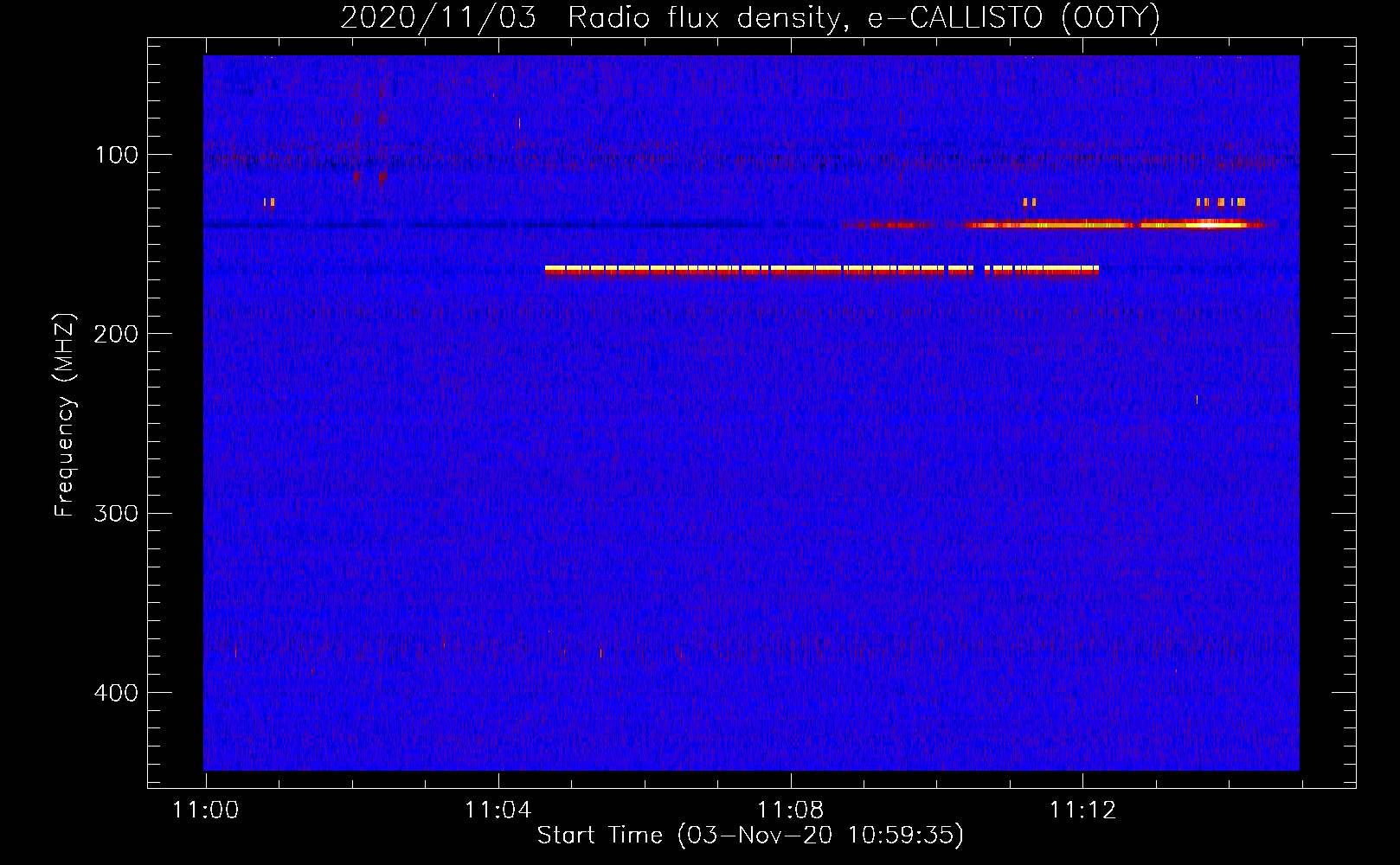Click the 11:04 time tick label
The image size is (1400, 865).
coord(498,811)
